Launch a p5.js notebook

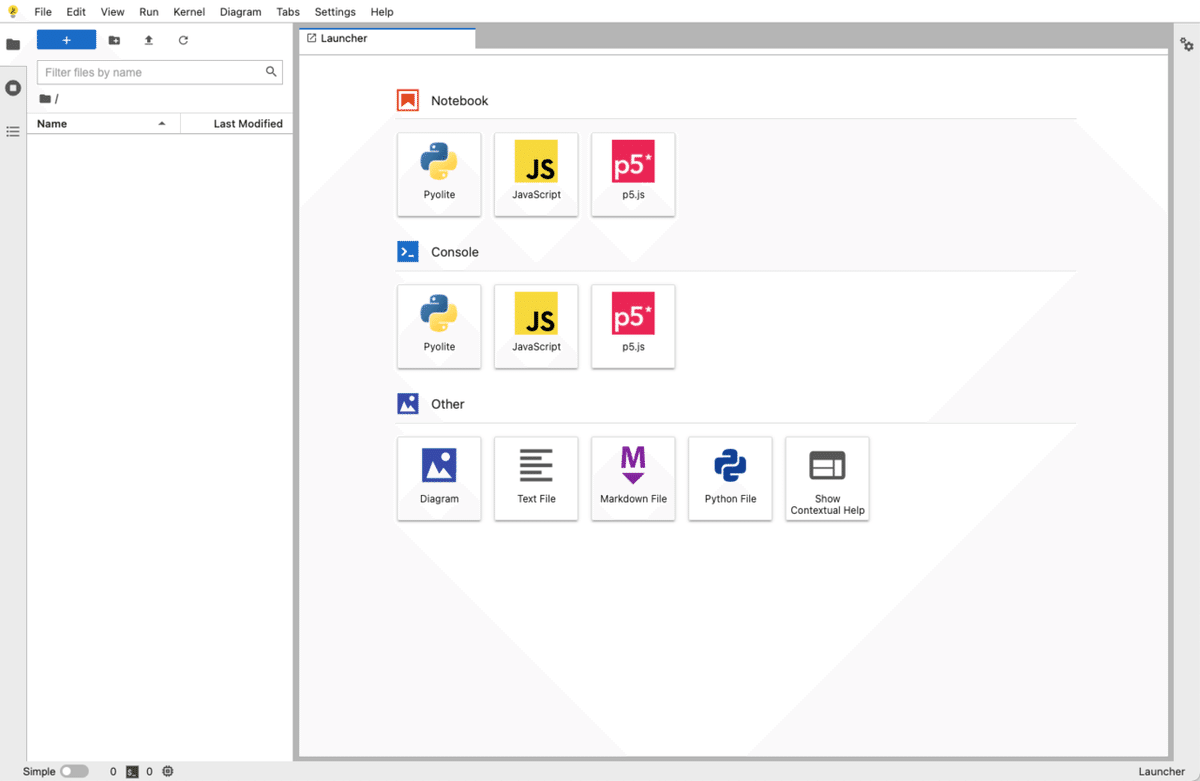click(x=633, y=174)
